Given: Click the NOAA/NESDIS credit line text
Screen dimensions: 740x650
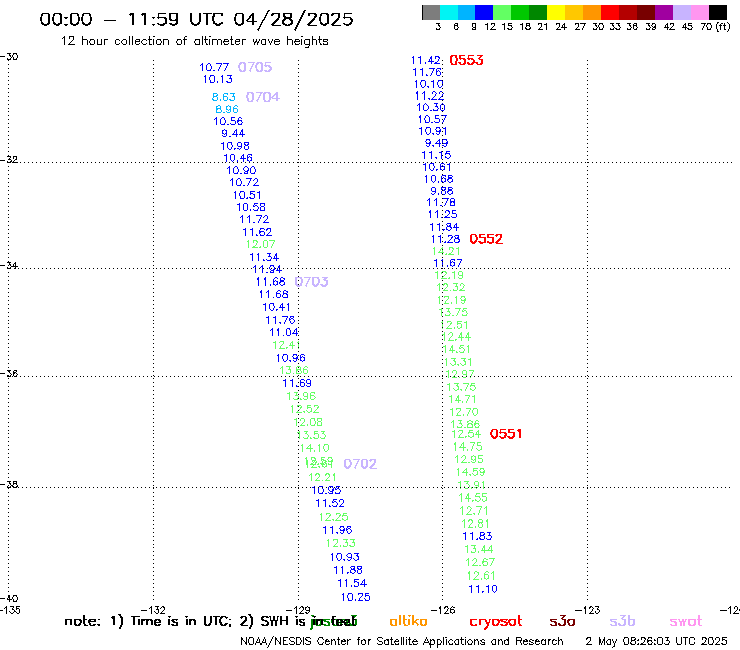Looking at the screenshot, I should pyautogui.click(x=402, y=642).
